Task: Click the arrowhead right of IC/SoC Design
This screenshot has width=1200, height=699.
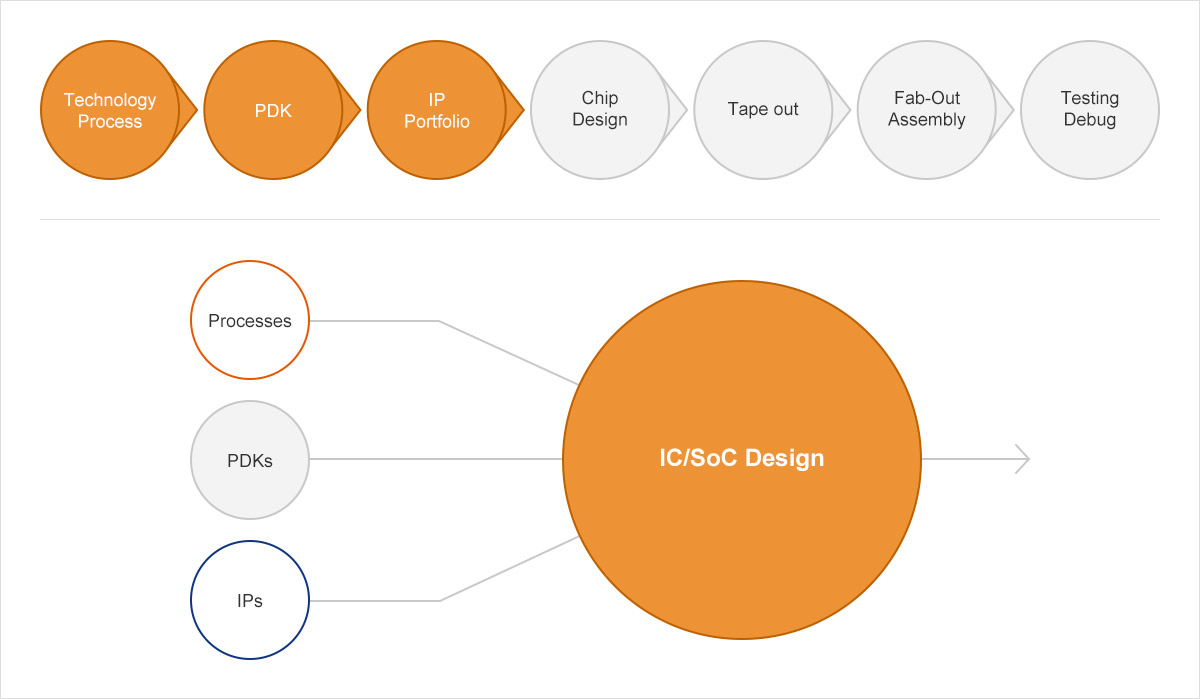Action: (1022, 459)
